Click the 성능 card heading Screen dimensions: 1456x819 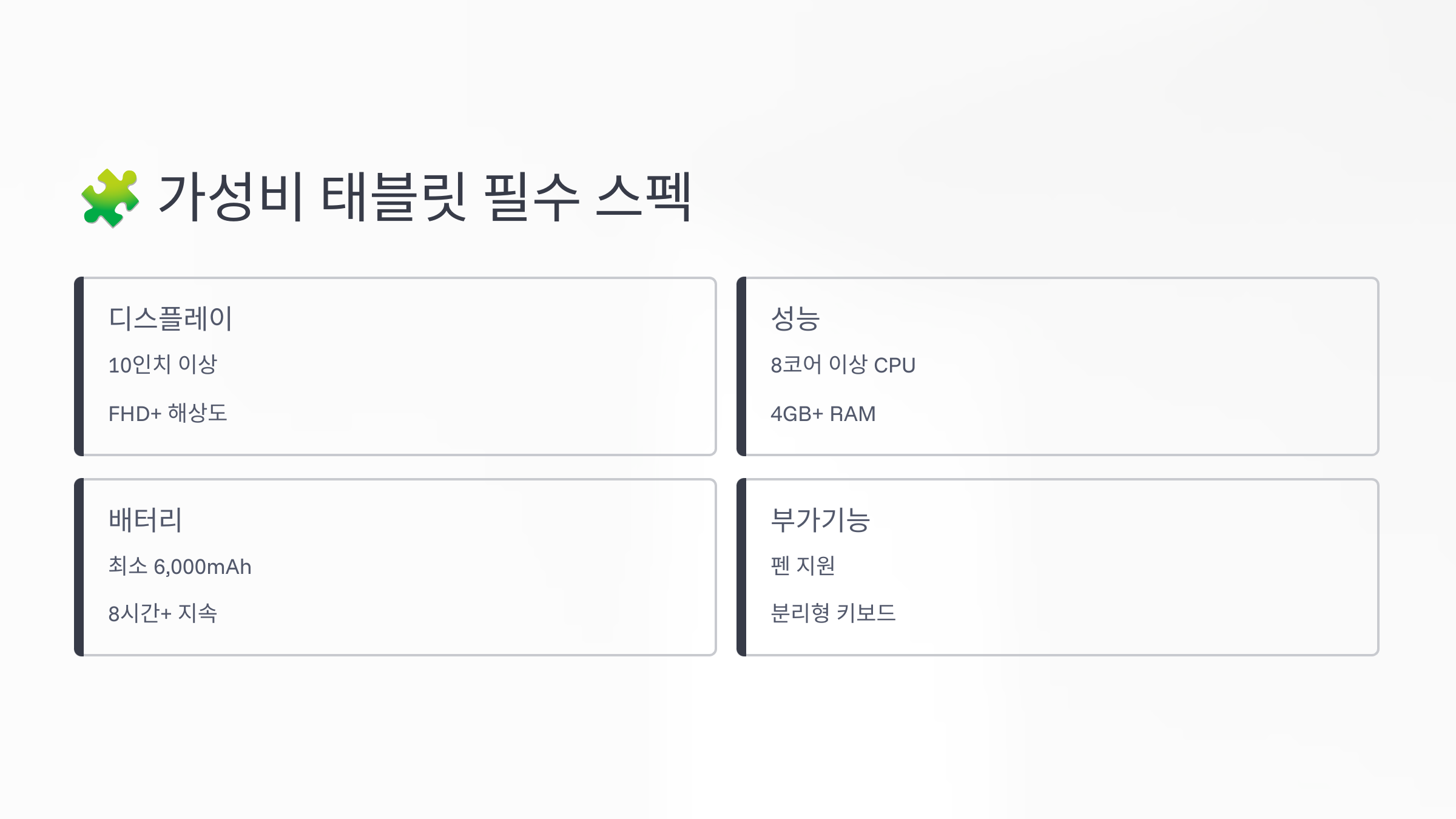pyautogui.click(x=795, y=318)
